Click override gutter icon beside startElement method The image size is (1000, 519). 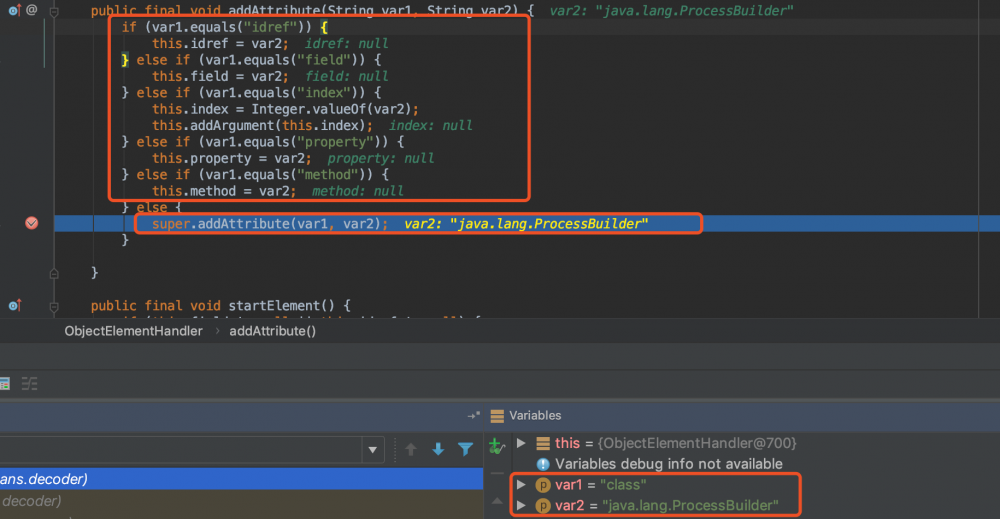point(14,305)
